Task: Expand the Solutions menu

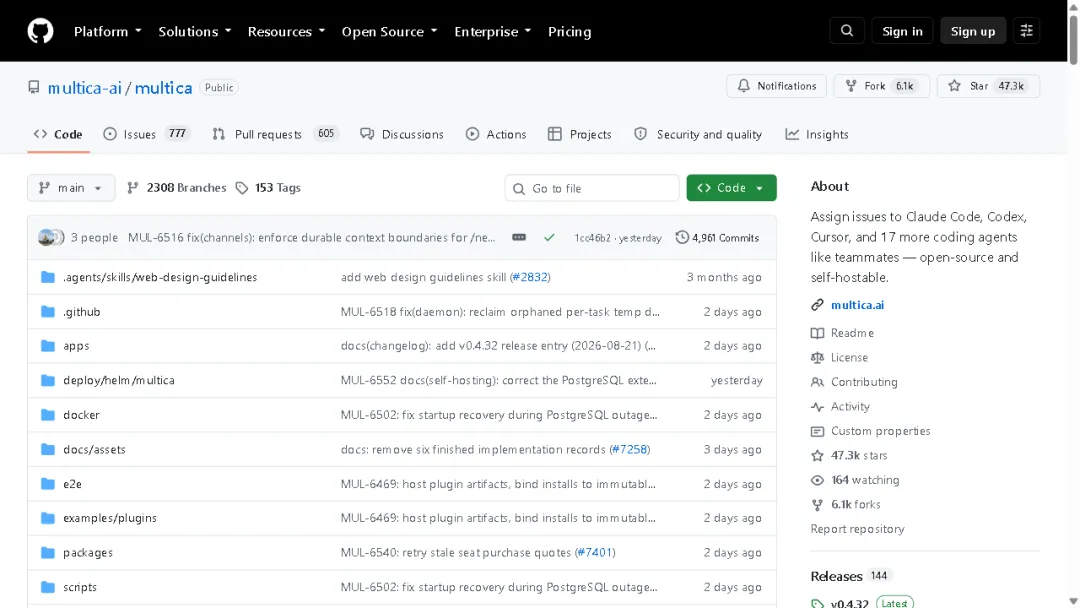Action: pyautogui.click(x=194, y=32)
